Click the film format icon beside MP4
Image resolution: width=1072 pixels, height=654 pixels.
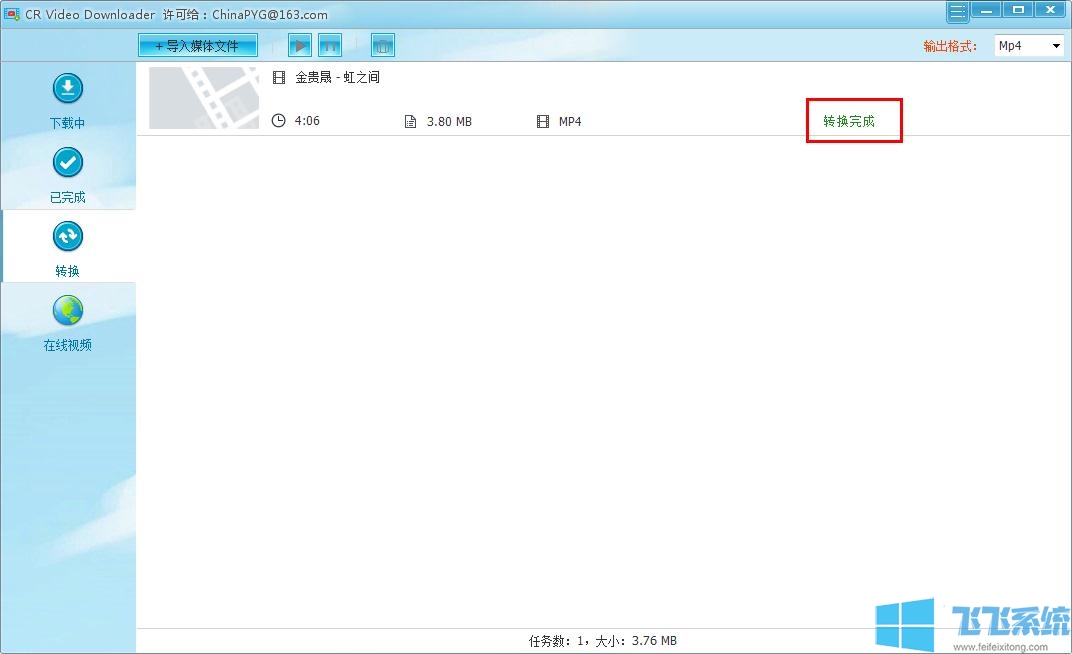(x=543, y=122)
